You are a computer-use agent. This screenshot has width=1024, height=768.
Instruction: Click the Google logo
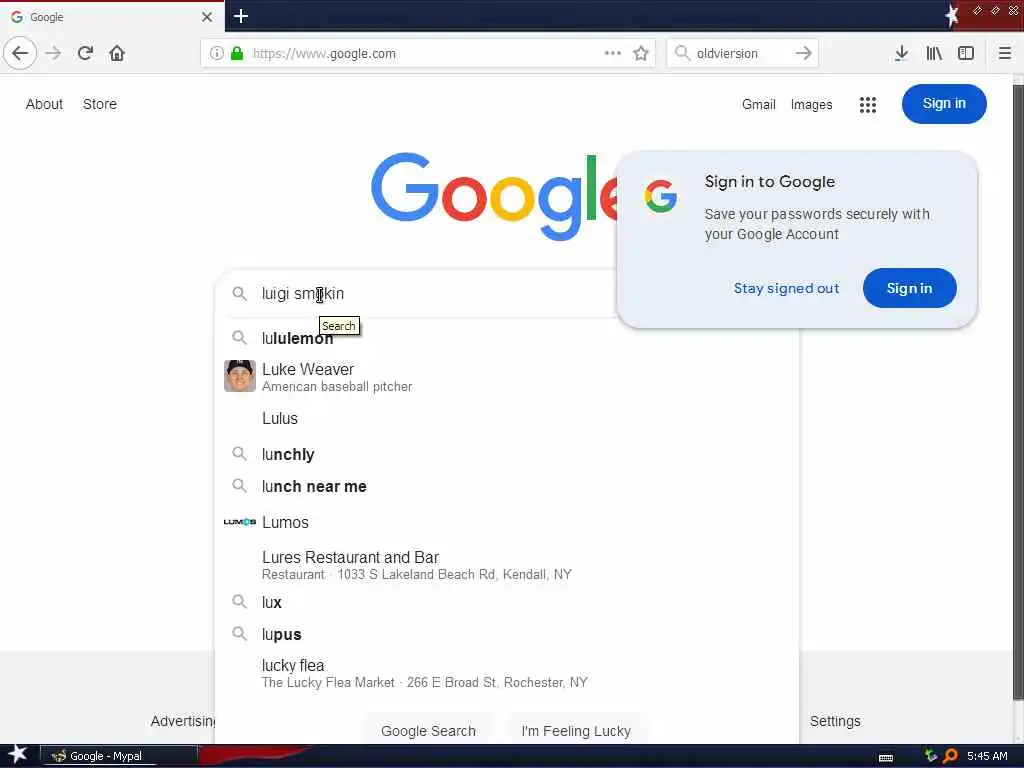[494, 196]
